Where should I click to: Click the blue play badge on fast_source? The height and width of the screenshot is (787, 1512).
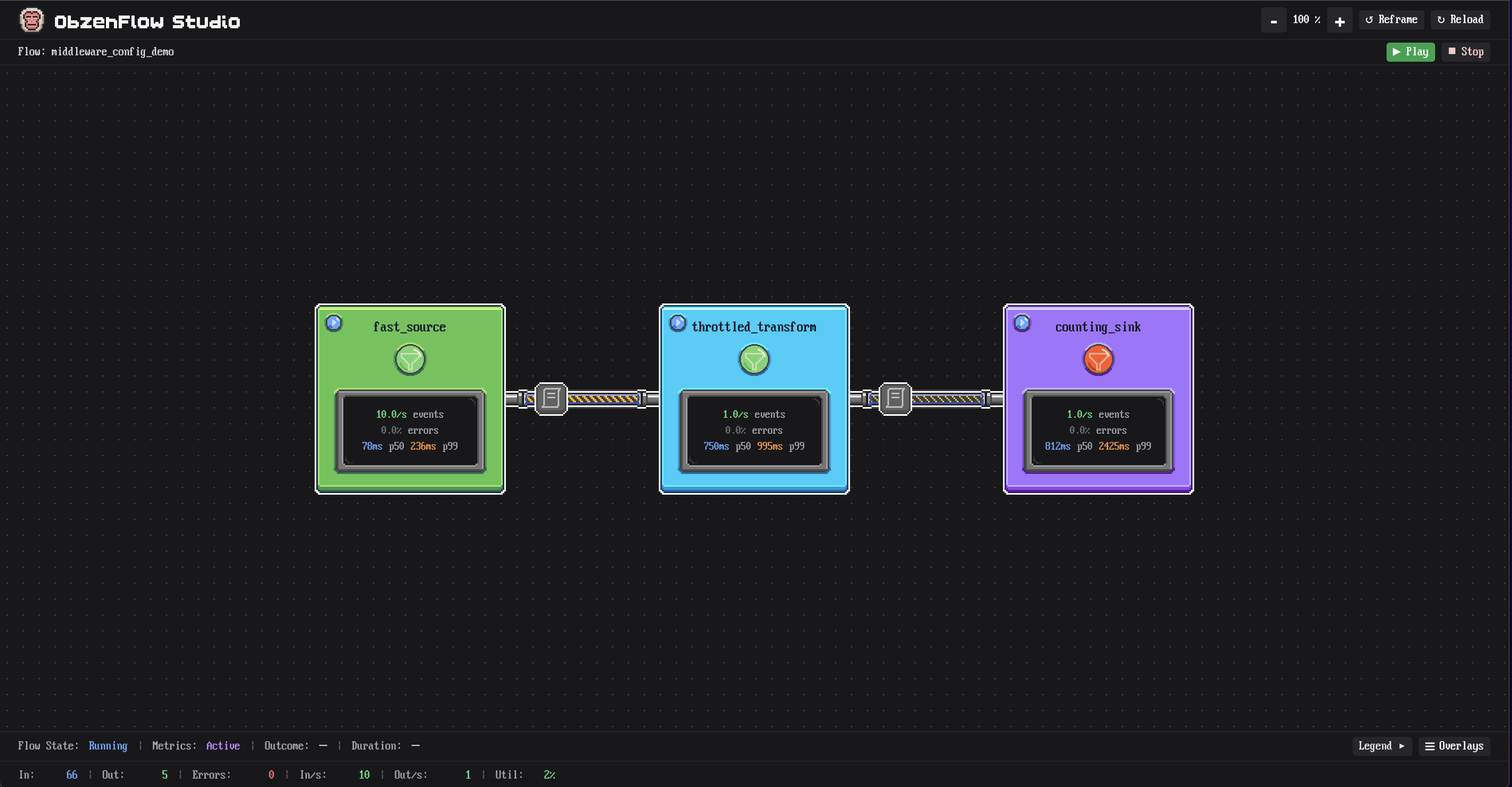tap(333, 323)
